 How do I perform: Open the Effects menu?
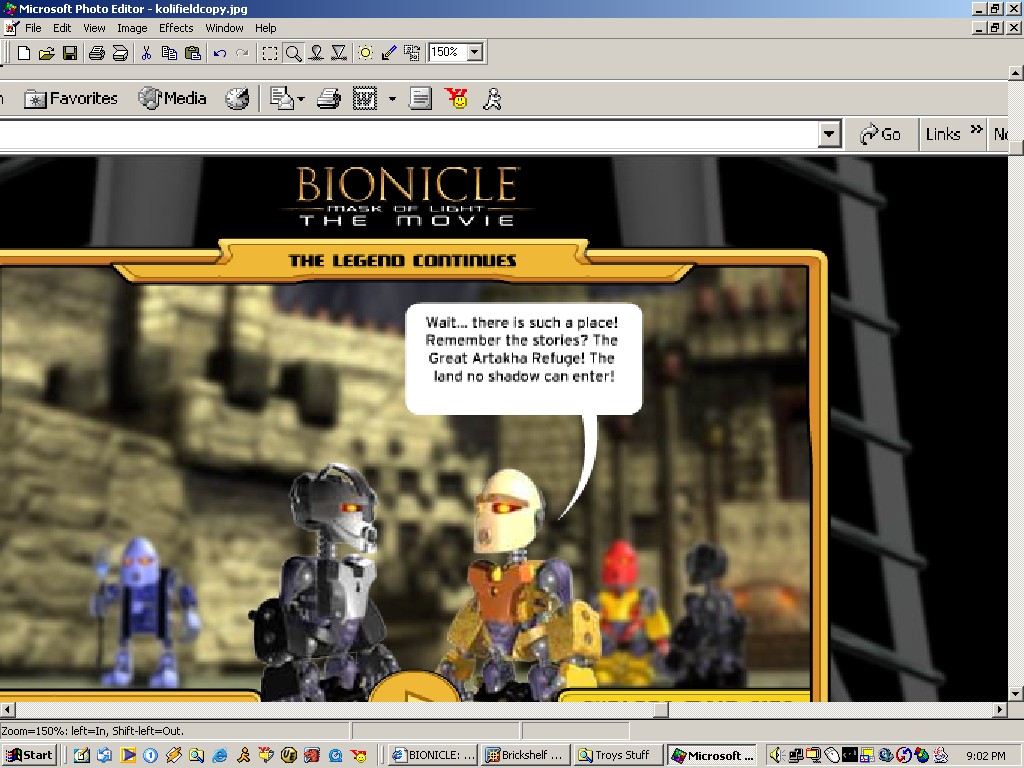pyautogui.click(x=176, y=28)
